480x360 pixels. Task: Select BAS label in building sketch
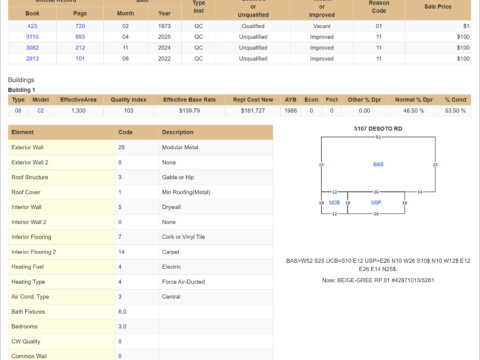(378, 164)
